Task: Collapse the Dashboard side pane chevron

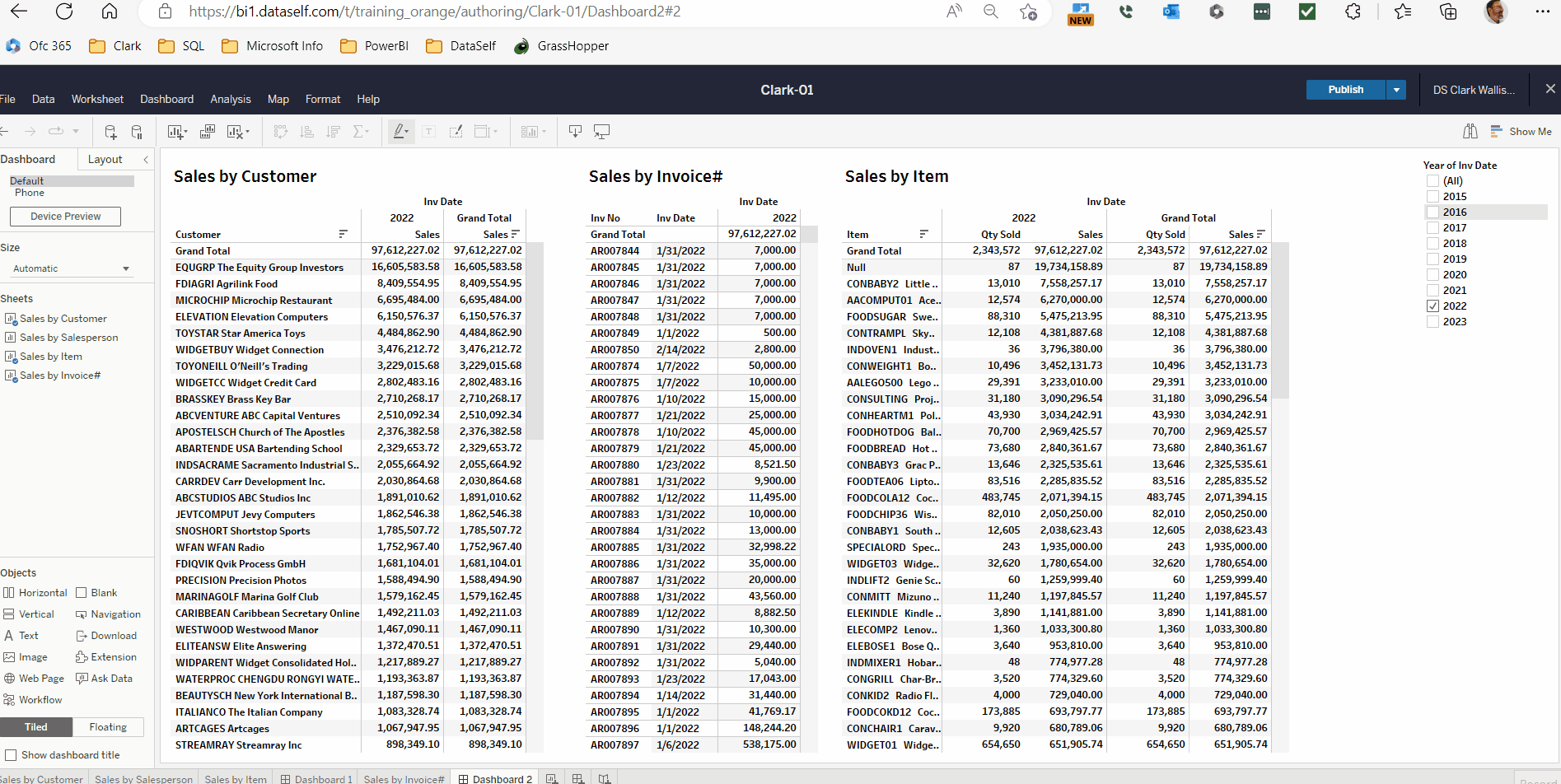Action: pos(146,160)
